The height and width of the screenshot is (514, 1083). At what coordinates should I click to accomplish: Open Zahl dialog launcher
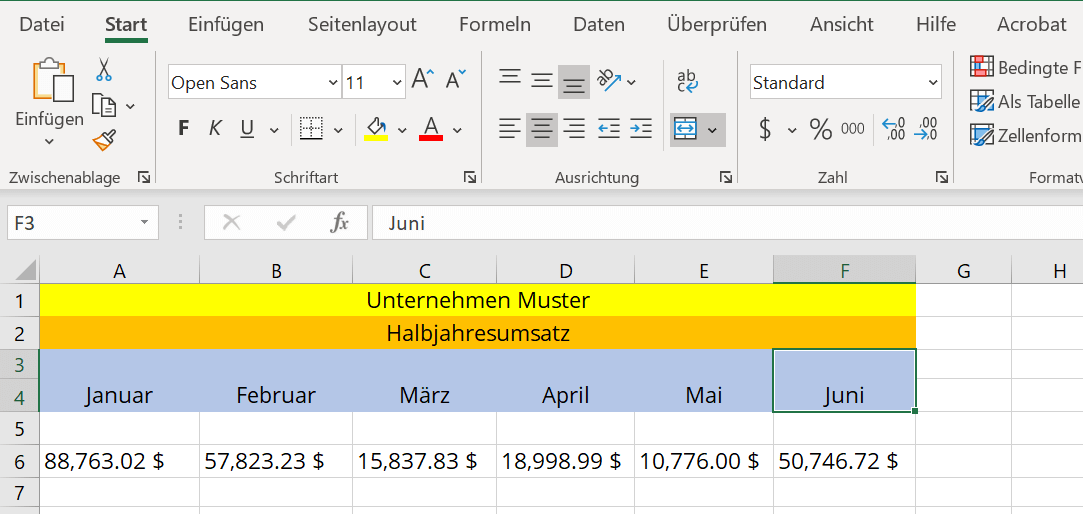pyautogui.click(x=941, y=178)
